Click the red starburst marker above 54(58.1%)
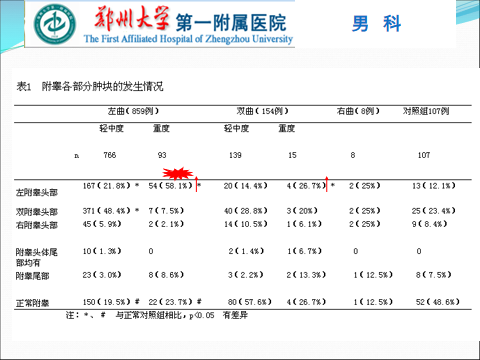This screenshot has height=360, width=480. coord(178,173)
